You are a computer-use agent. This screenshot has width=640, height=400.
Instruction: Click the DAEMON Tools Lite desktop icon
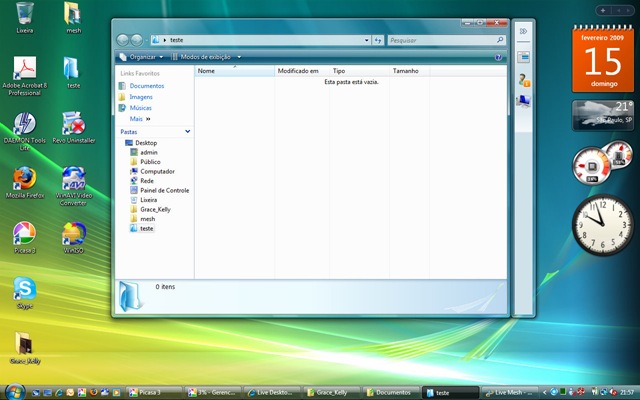24,124
